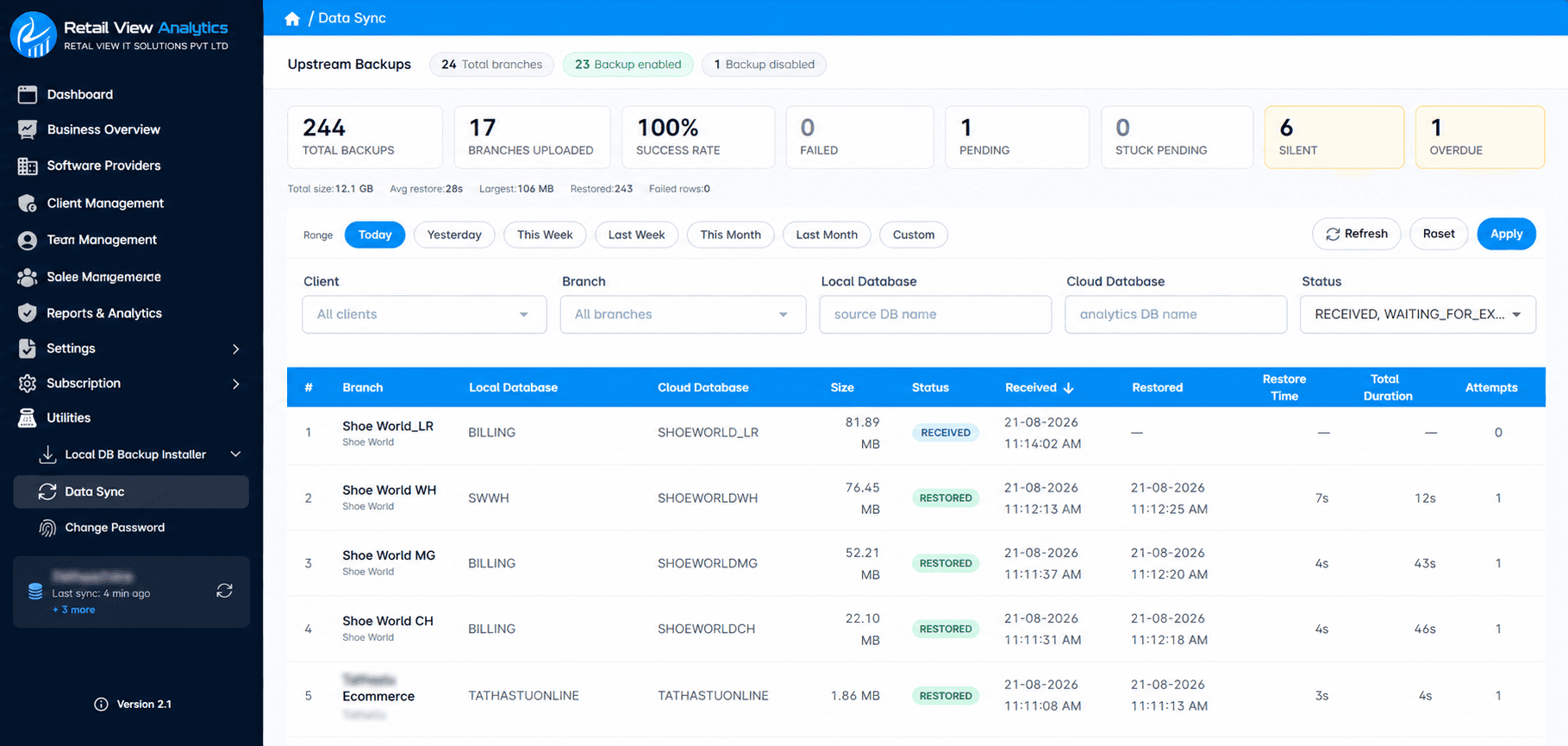Click the Shoe World CH branch name
Image resolution: width=1568 pixels, height=746 pixels.
(x=388, y=621)
